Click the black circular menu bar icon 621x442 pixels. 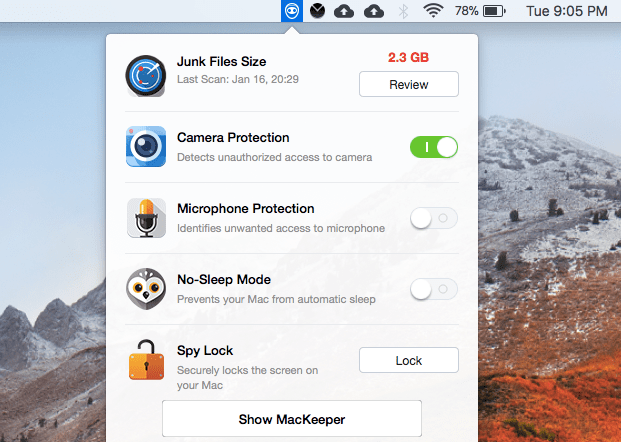click(x=317, y=12)
